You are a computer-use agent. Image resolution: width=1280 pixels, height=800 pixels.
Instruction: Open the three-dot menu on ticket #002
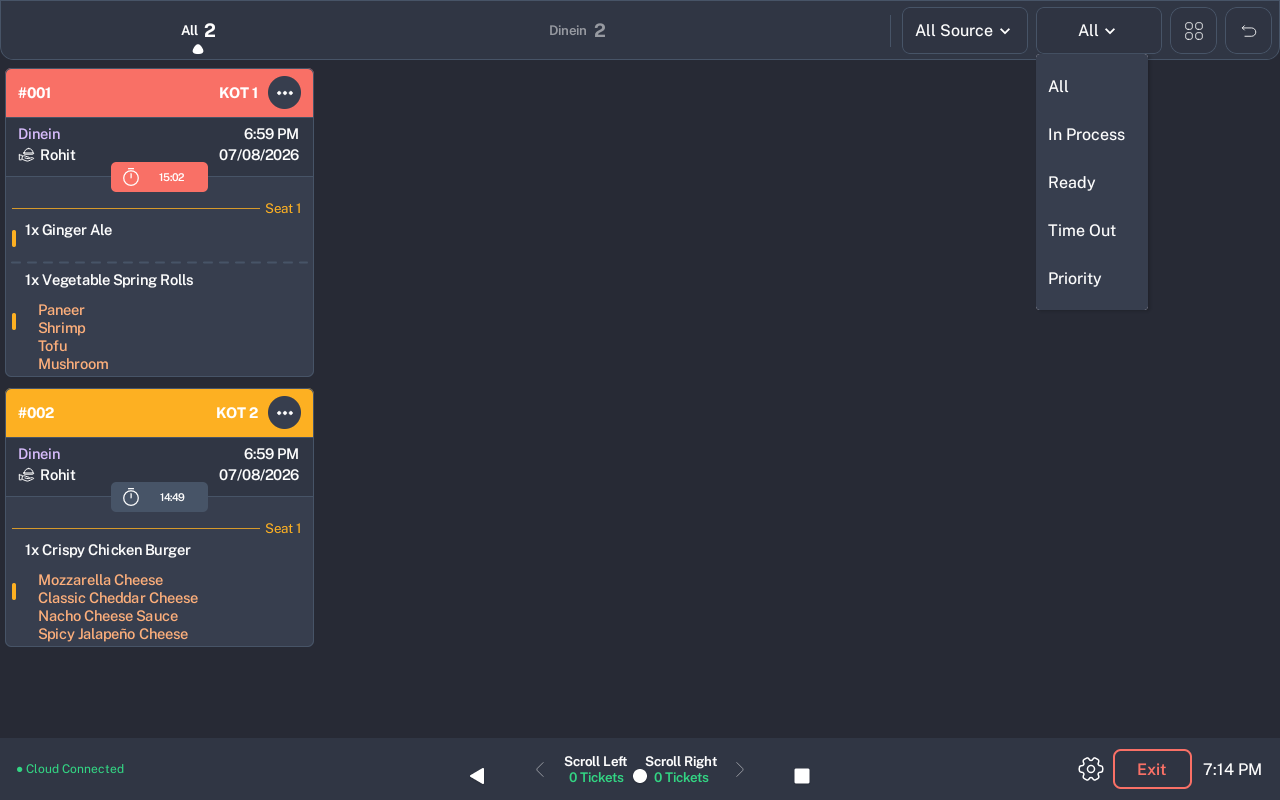(285, 413)
